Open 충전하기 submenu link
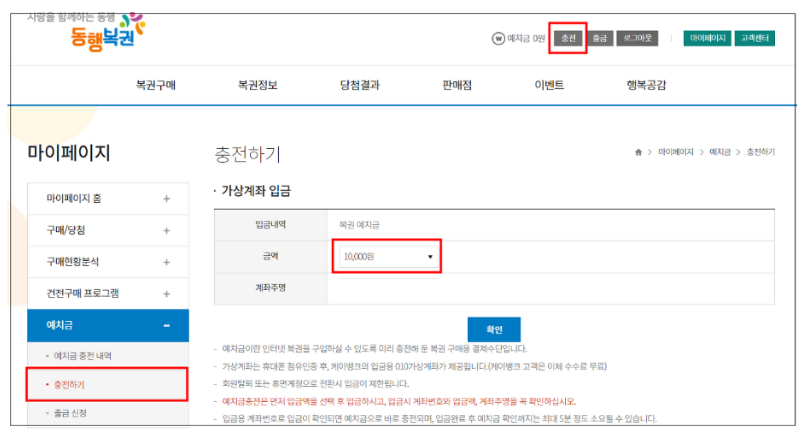The image size is (812, 437). [x=69, y=385]
